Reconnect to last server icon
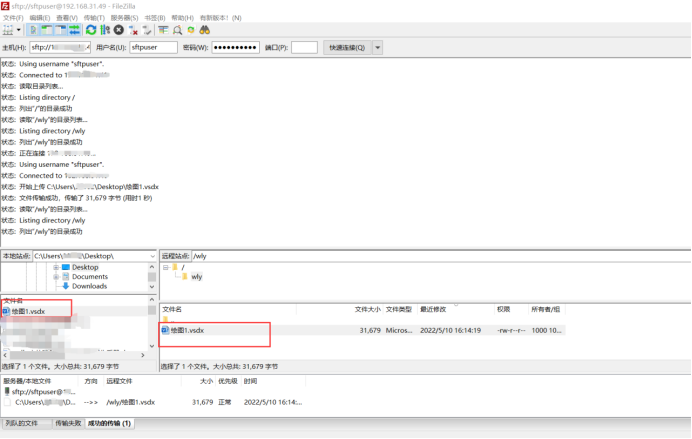 tap(147, 30)
